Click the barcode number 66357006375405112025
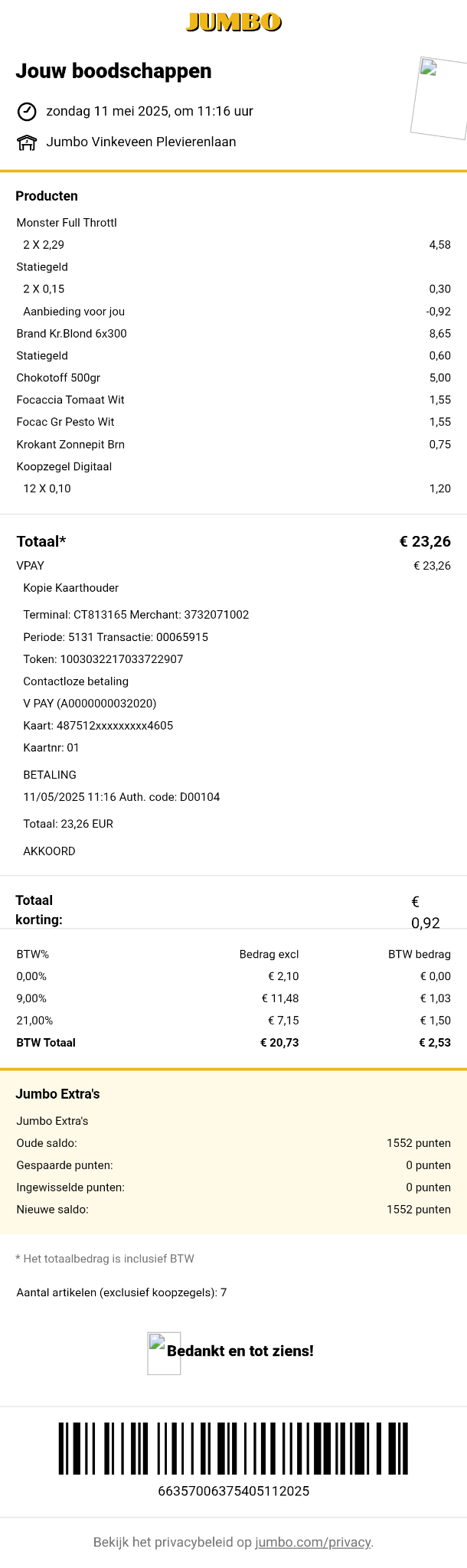The width and height of the screenshot is (467, 1568). (x=233, y=1491)
